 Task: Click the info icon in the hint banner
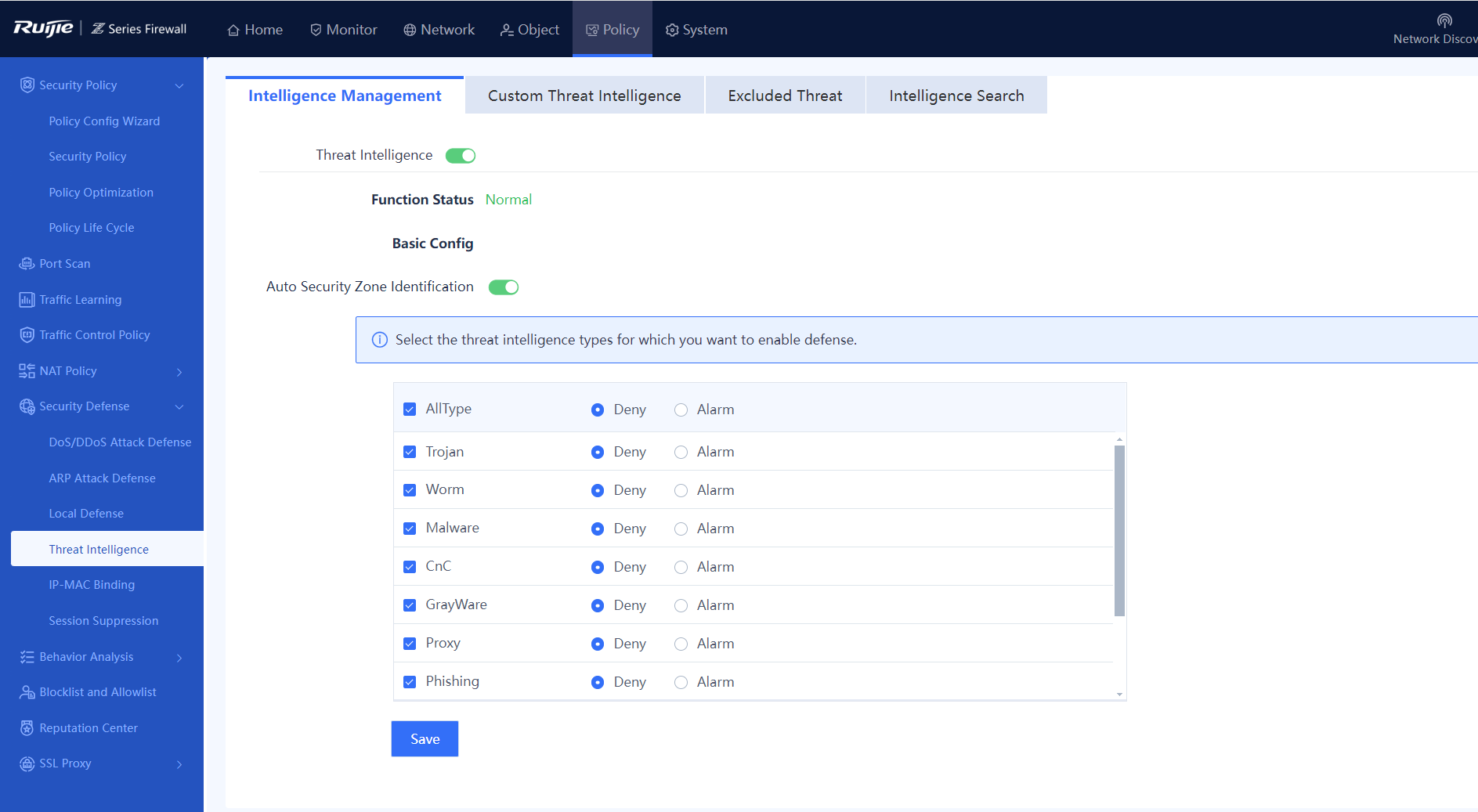point(380,340)
